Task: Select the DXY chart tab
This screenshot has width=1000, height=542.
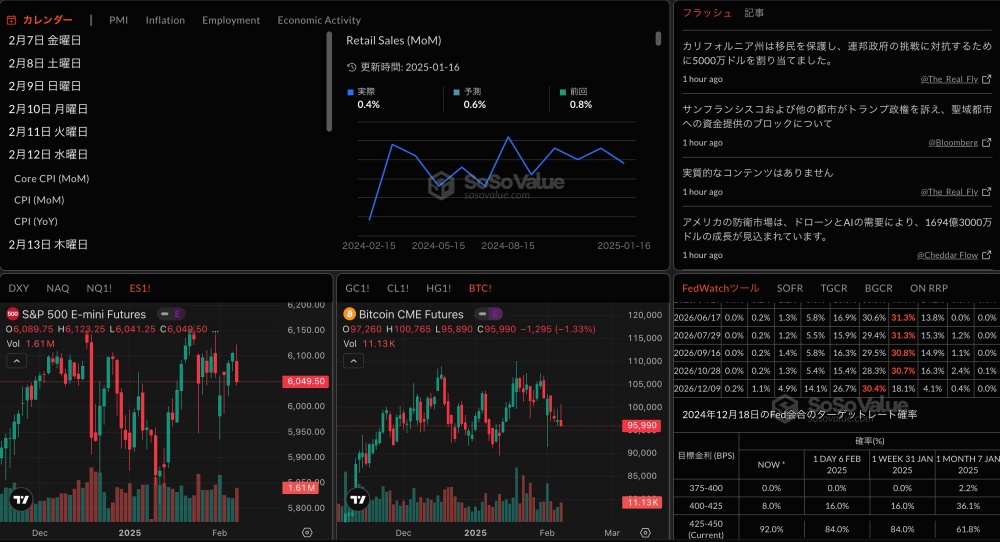Action: 18,288
